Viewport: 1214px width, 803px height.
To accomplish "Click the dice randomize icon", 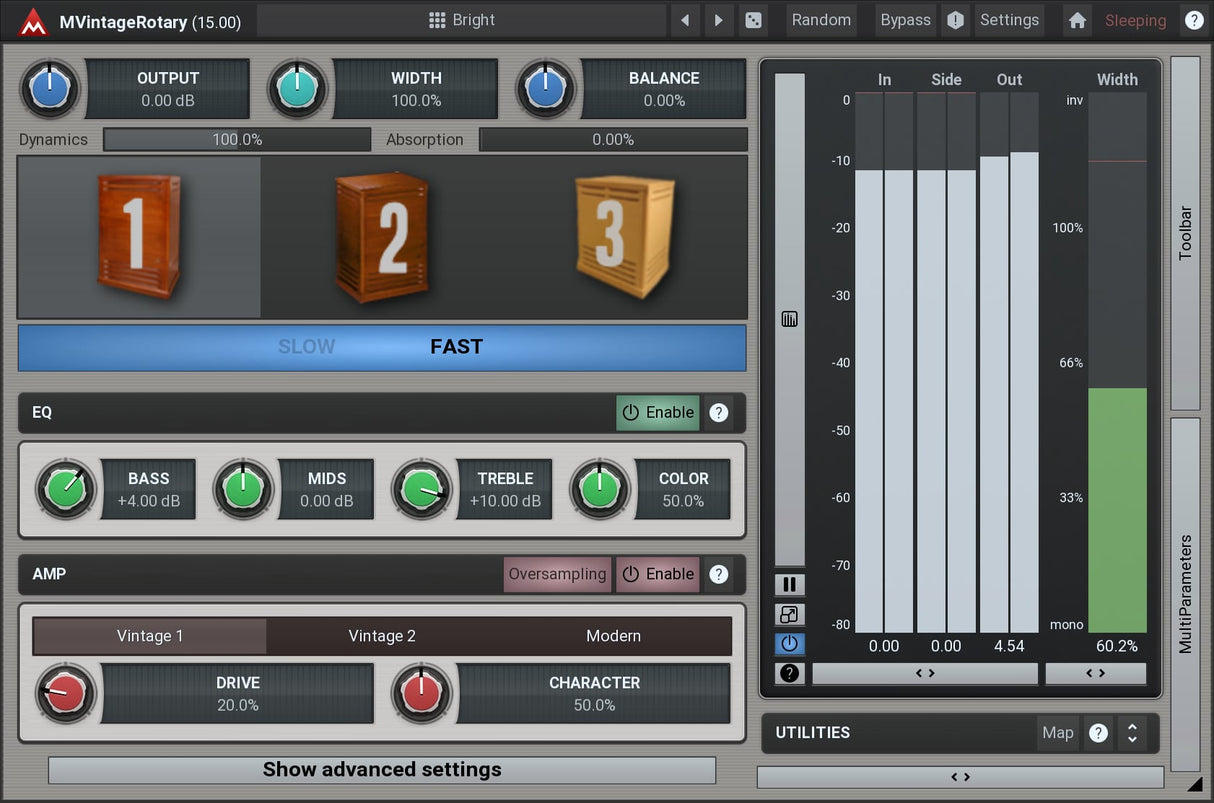I will 753,20.
